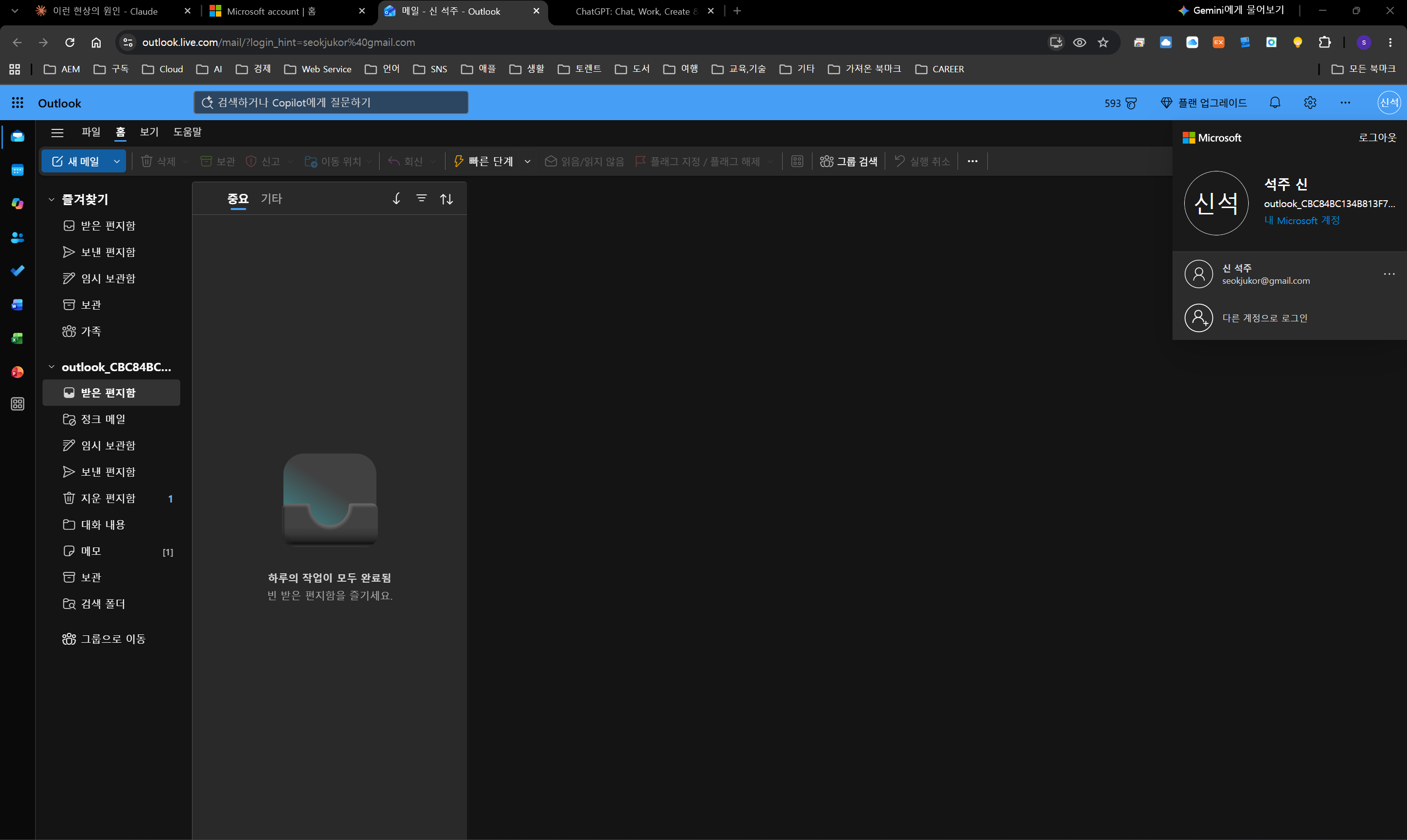Toggle the hamburger navigation pane button
The image size is (1407, 840).
(57, 132)
